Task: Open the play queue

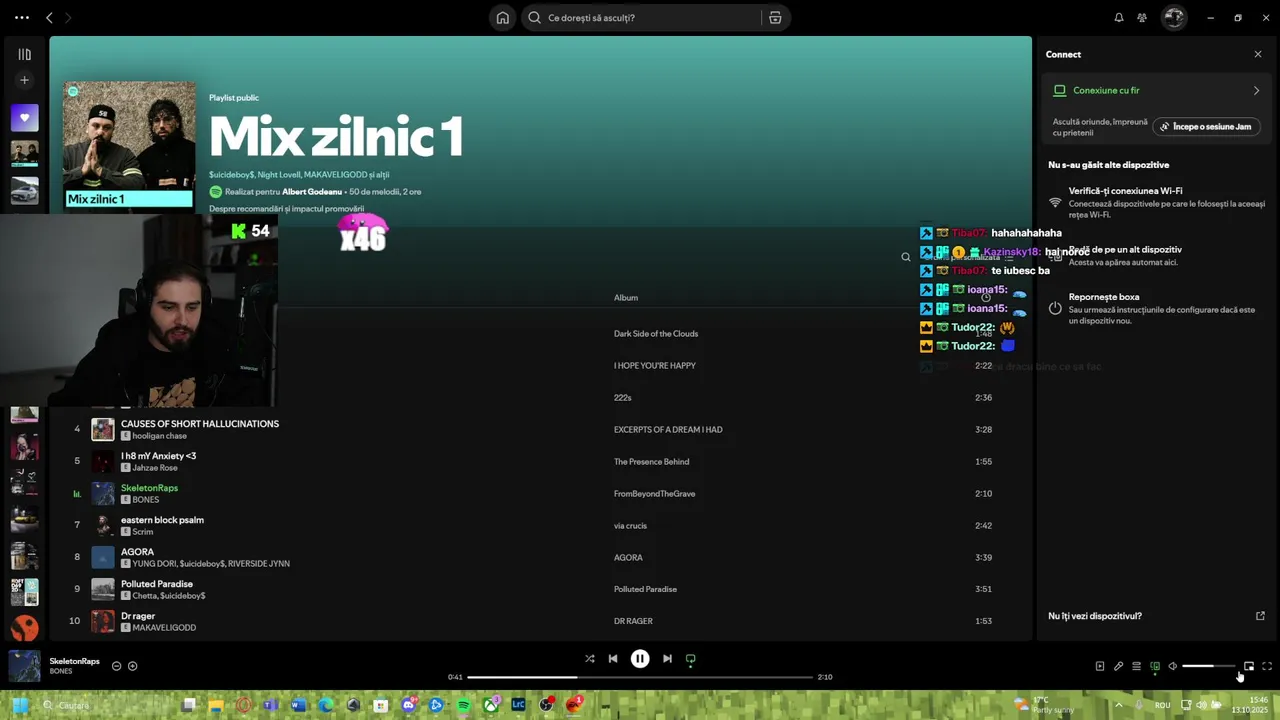Action: (1136, 666)
